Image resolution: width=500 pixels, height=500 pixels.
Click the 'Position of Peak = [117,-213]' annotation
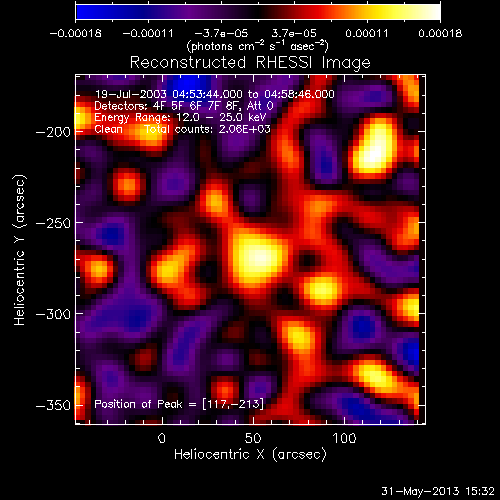pos(179,404)
